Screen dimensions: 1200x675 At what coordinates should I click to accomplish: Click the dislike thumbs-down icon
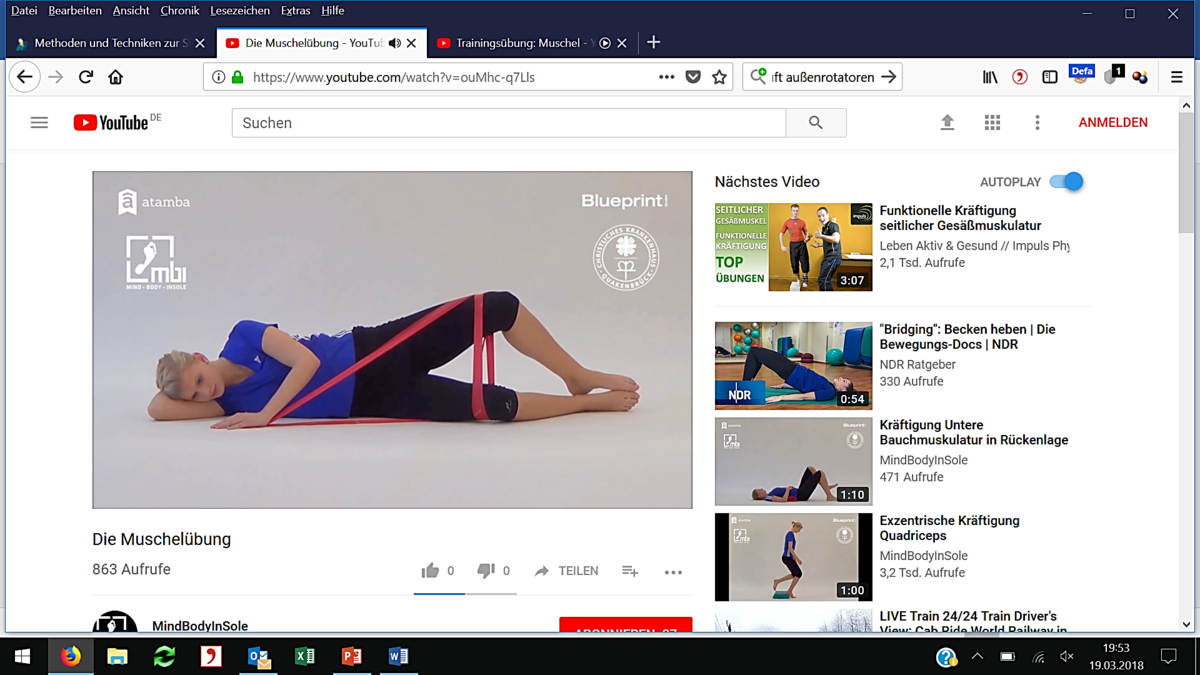486,571
